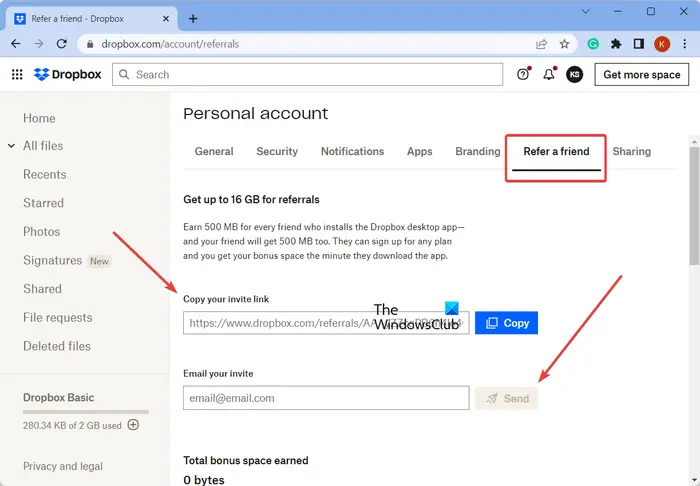Click the page vertical scrollbar
Viewport: 700px width, 486px height.
pos(694,205)
